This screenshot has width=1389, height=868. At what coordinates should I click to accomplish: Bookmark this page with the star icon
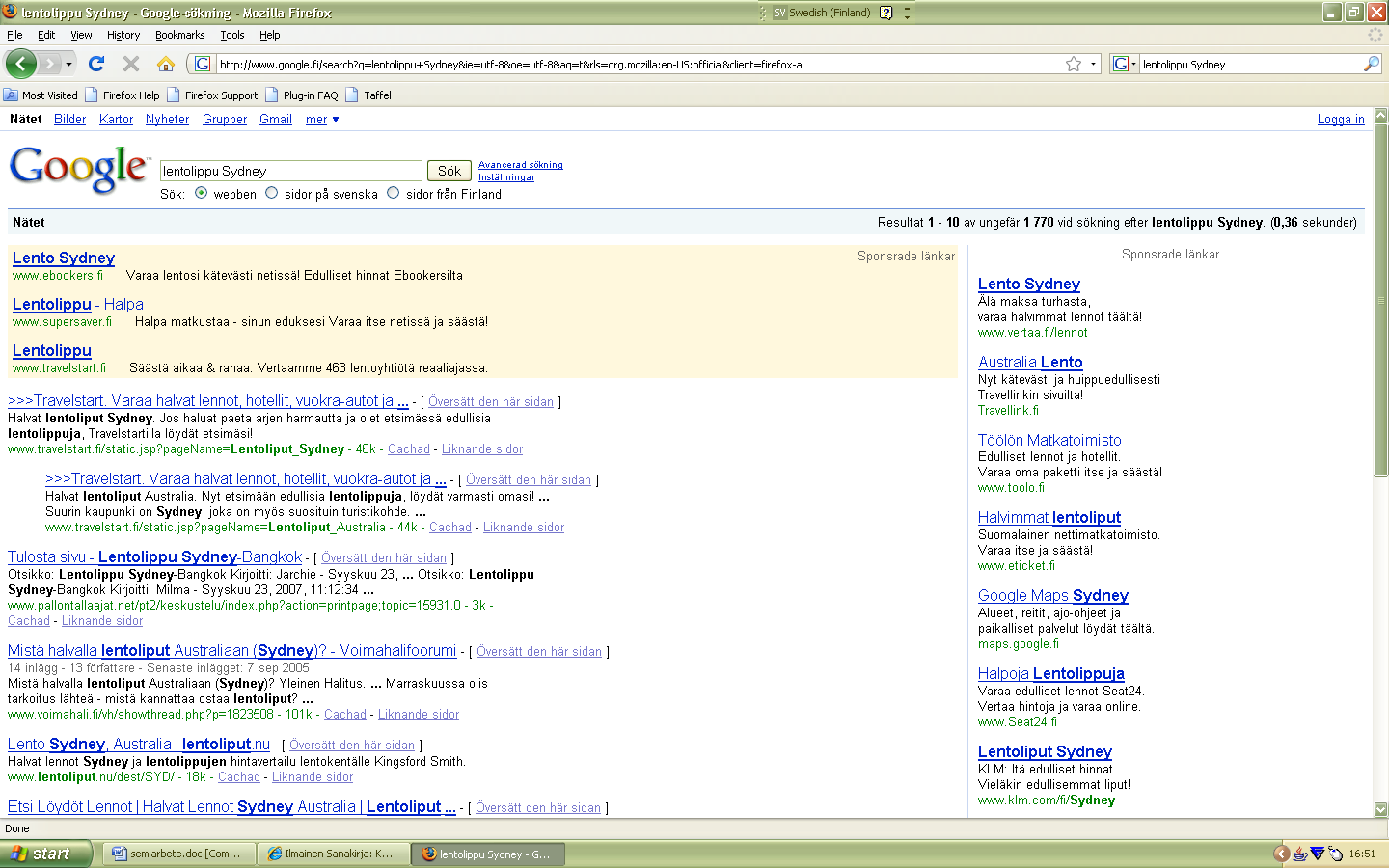[x=1074, y=64]
